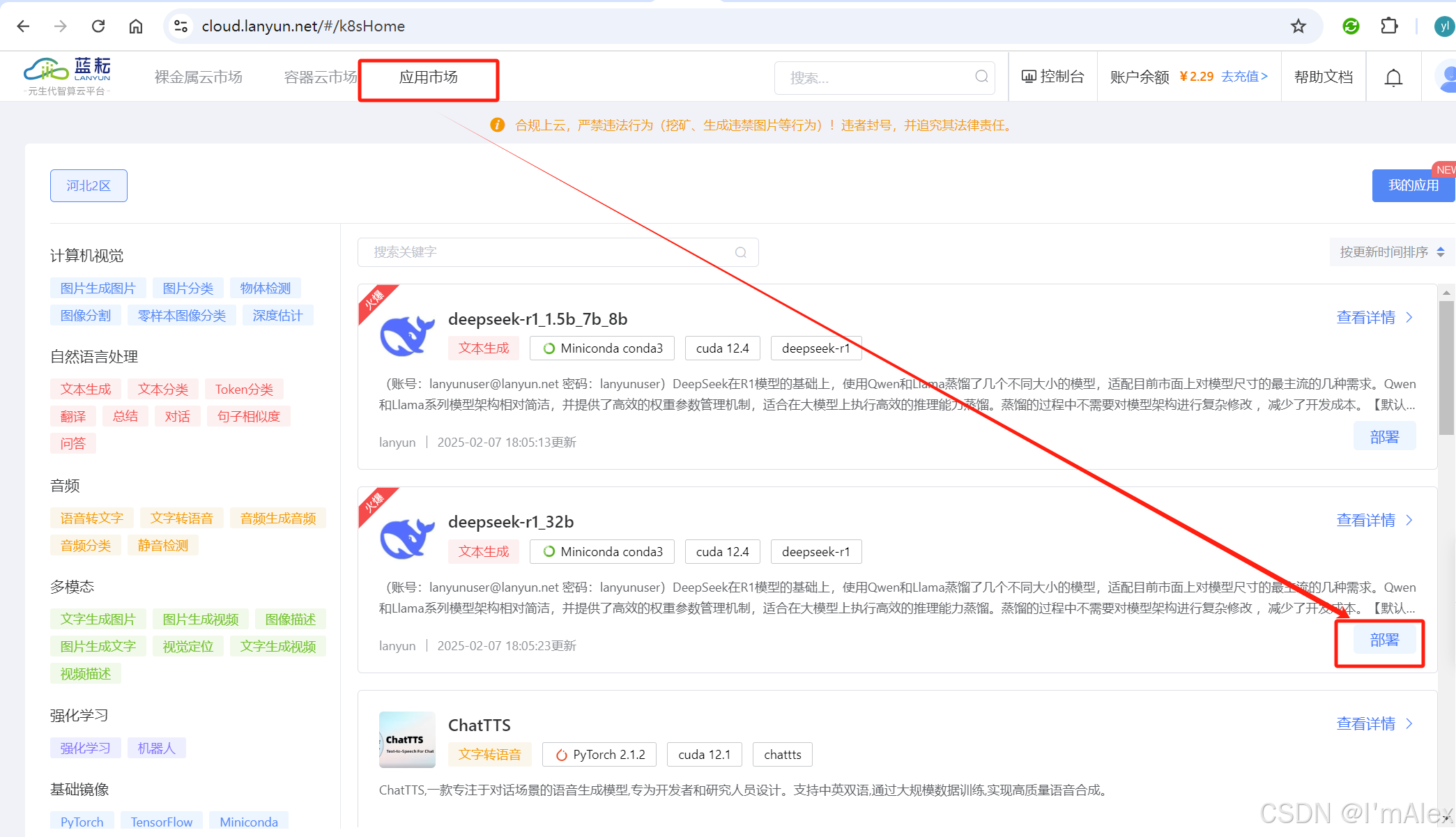Image resolution: width=1456 pixels, height=837 pixels.
Task: Filter by Token分类 tag
Action: click(244, 390)
